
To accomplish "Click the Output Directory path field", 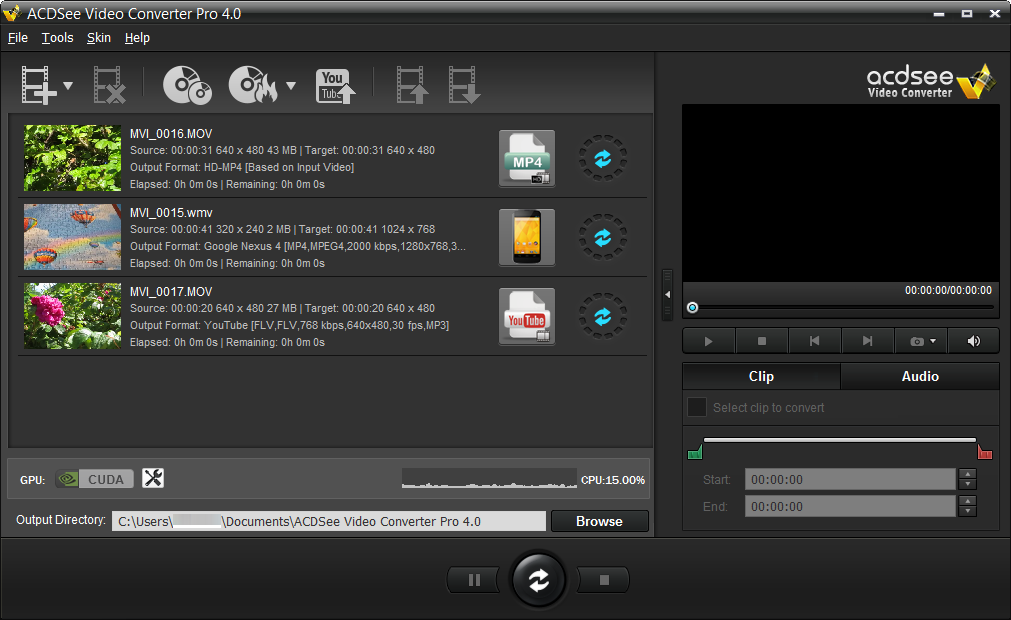I will tap(329, 521).
